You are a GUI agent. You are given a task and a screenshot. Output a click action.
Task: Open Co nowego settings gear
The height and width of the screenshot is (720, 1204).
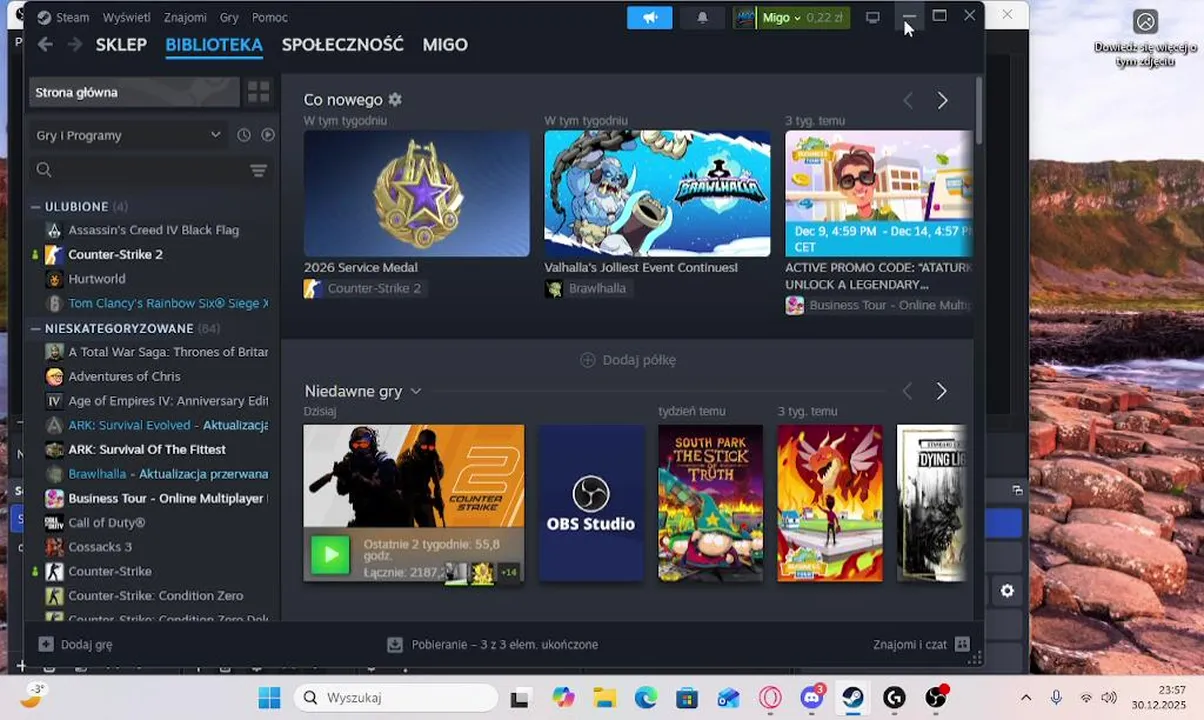pyautogui.click(x=395, y=100)
